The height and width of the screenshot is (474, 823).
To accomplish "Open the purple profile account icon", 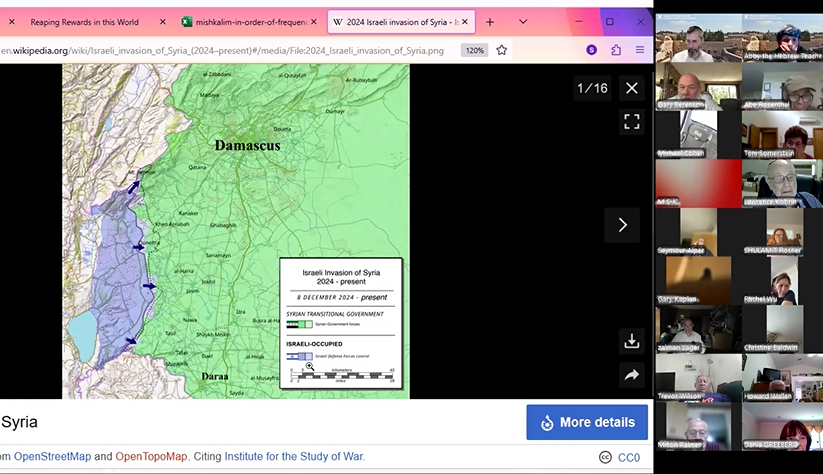I will [x=592, y=50].
